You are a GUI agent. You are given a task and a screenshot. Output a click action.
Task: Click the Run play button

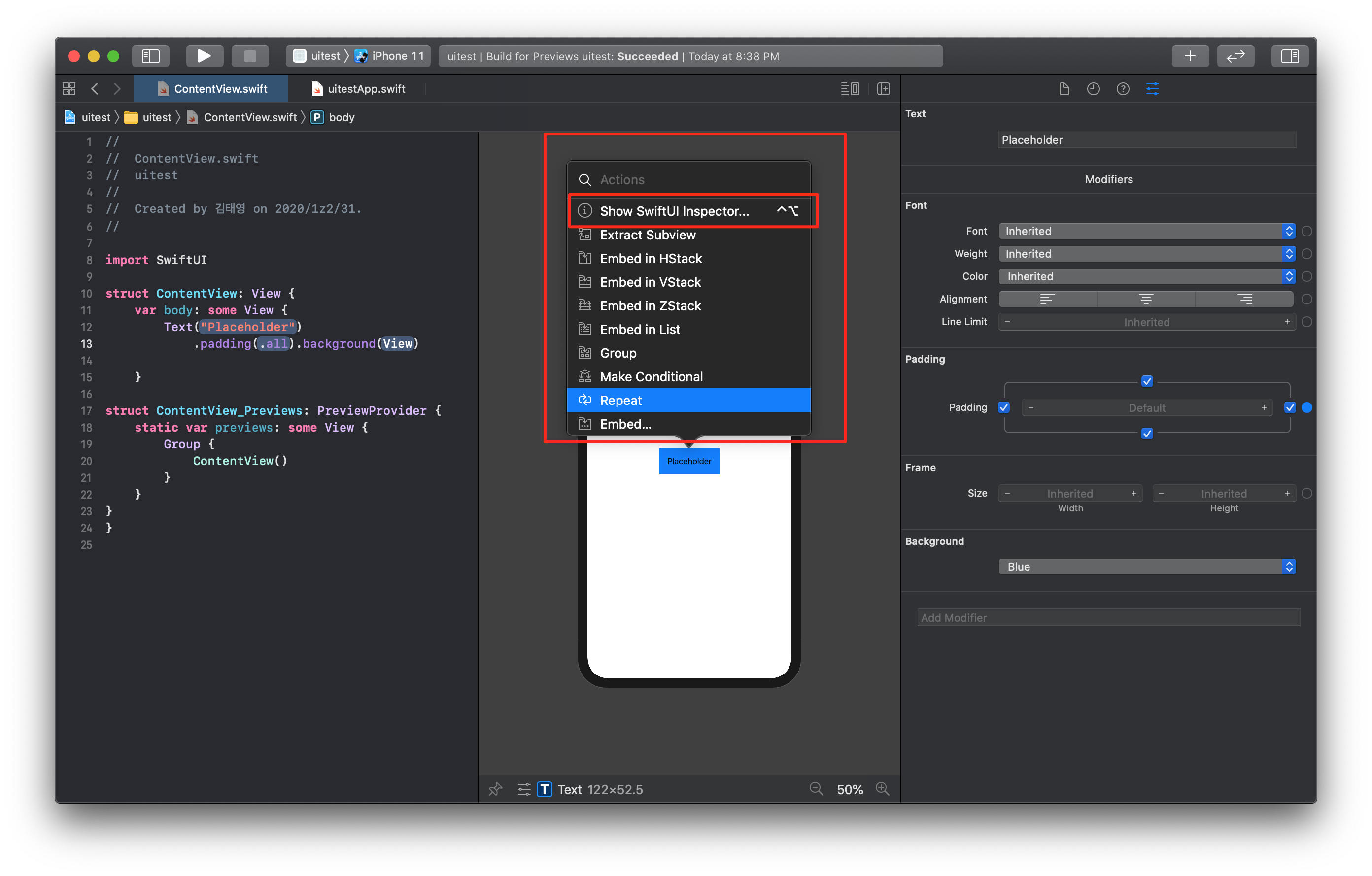[x=204, y=56]
